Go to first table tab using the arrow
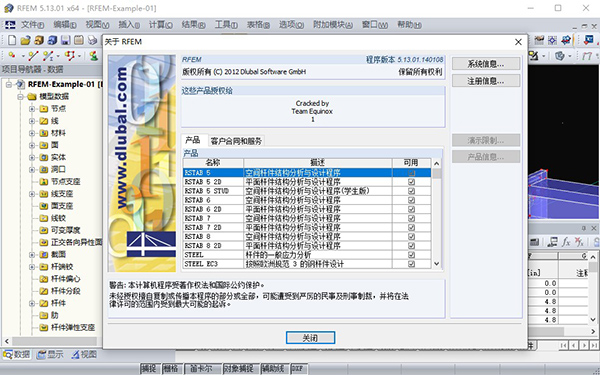 click(563, 346)
